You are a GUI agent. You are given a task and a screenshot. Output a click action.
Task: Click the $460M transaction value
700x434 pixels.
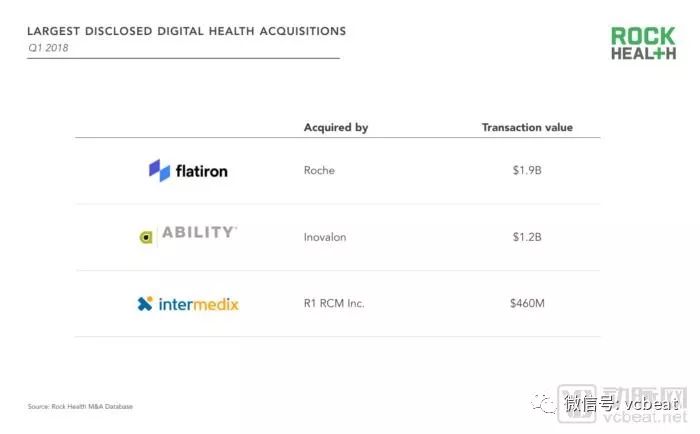point(526,303)
